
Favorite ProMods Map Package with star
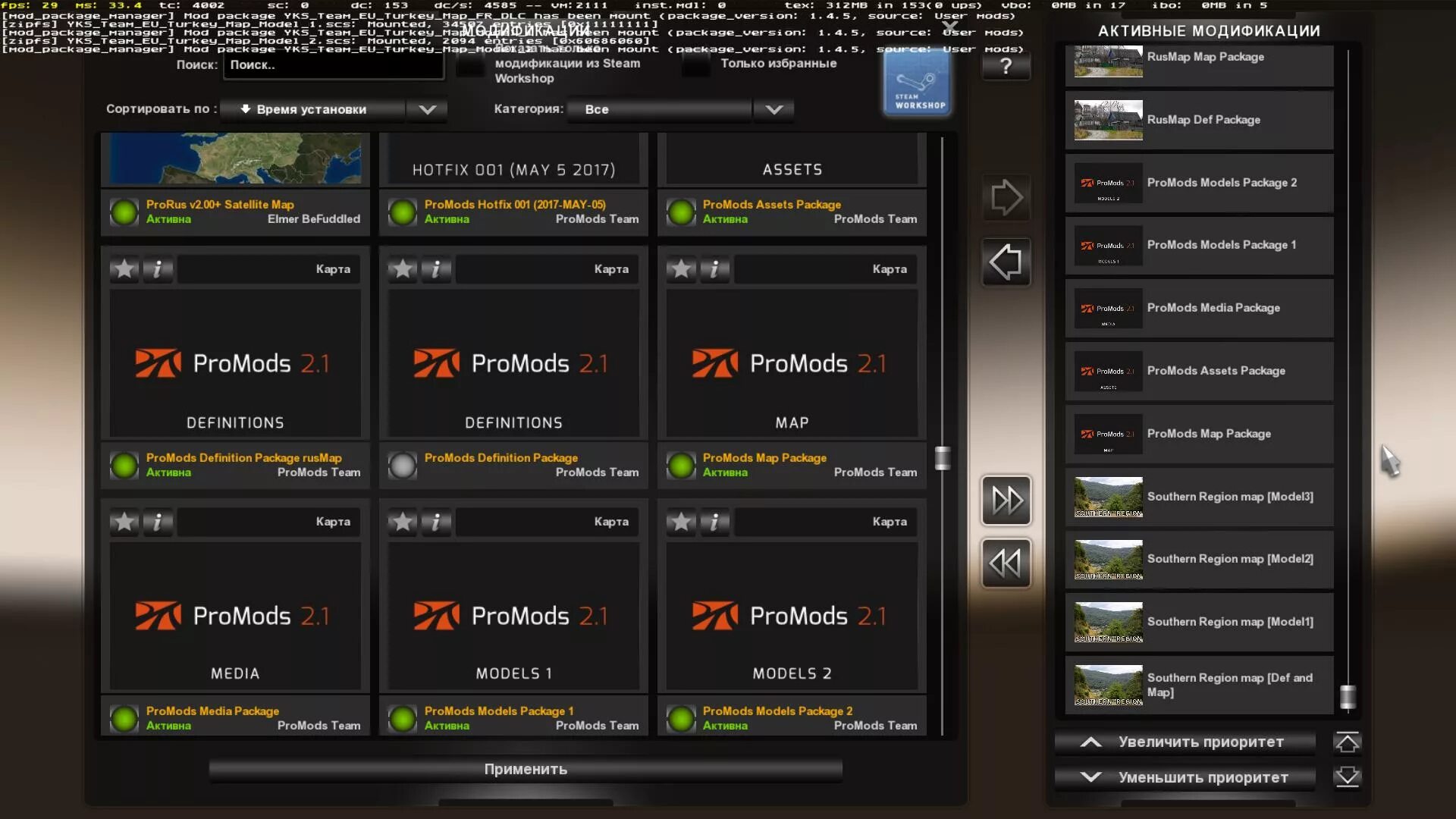(x=681, y=268)
